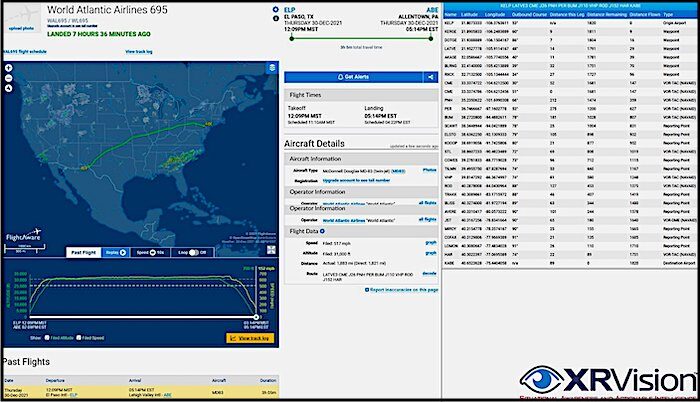Viewport: 700px width, 402px height.
Task: Open the map layers selector
Action: click(272, 68)
